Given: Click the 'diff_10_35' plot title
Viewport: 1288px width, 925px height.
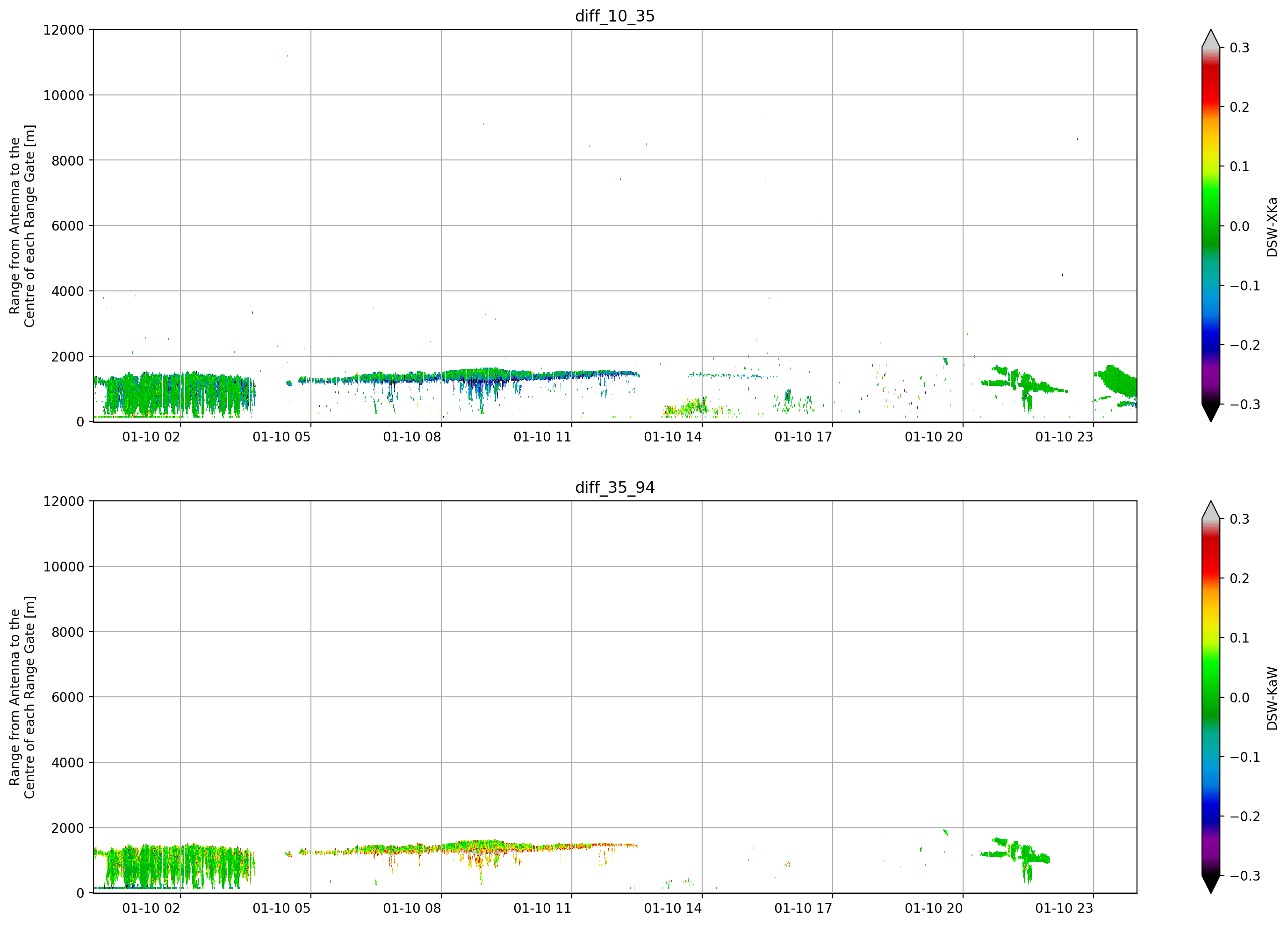Looking at the screenshot, I should tap(615, 16).
